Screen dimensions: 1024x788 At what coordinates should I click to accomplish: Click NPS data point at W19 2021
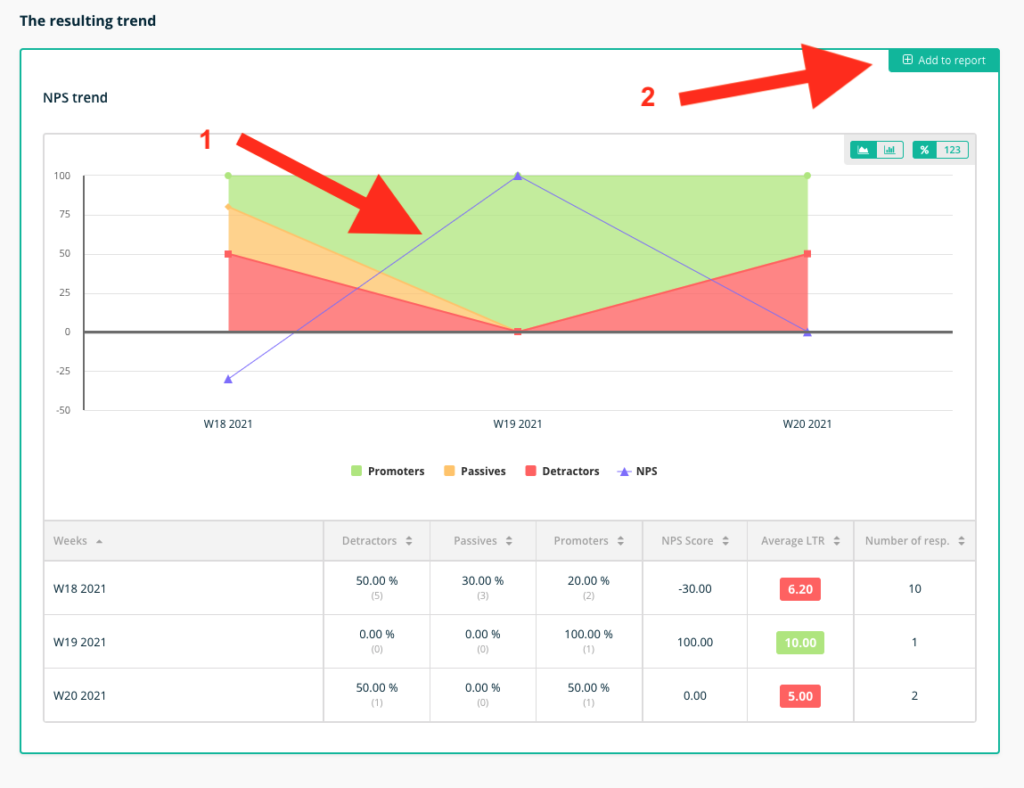pos(518,176)
